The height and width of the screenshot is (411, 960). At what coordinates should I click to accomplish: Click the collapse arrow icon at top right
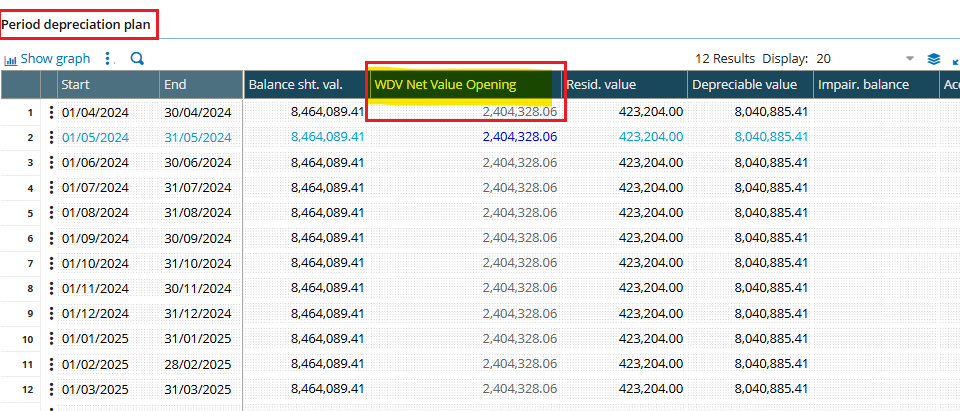tap(955, 59)
